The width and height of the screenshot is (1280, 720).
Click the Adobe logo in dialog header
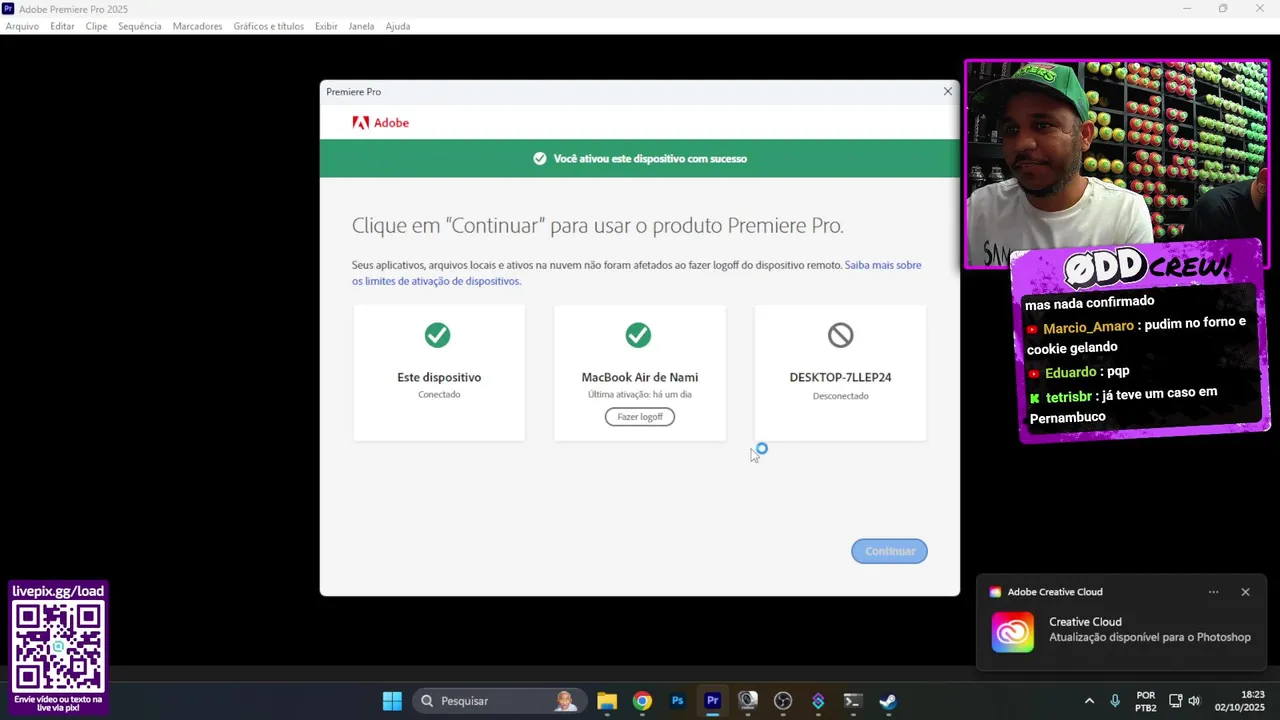coord(380,123)
